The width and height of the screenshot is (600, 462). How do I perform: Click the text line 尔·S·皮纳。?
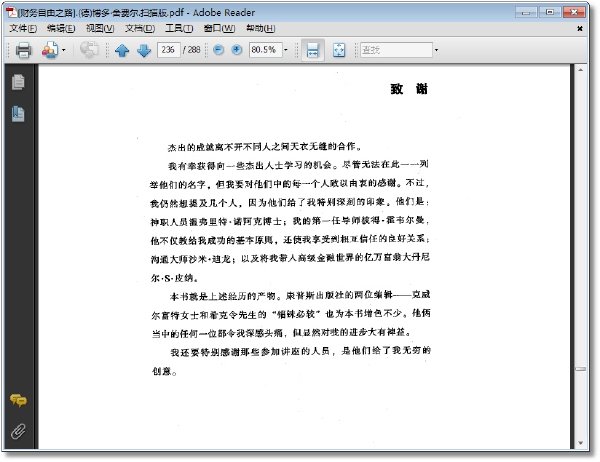pyautogui.click(x=175, y=278)
